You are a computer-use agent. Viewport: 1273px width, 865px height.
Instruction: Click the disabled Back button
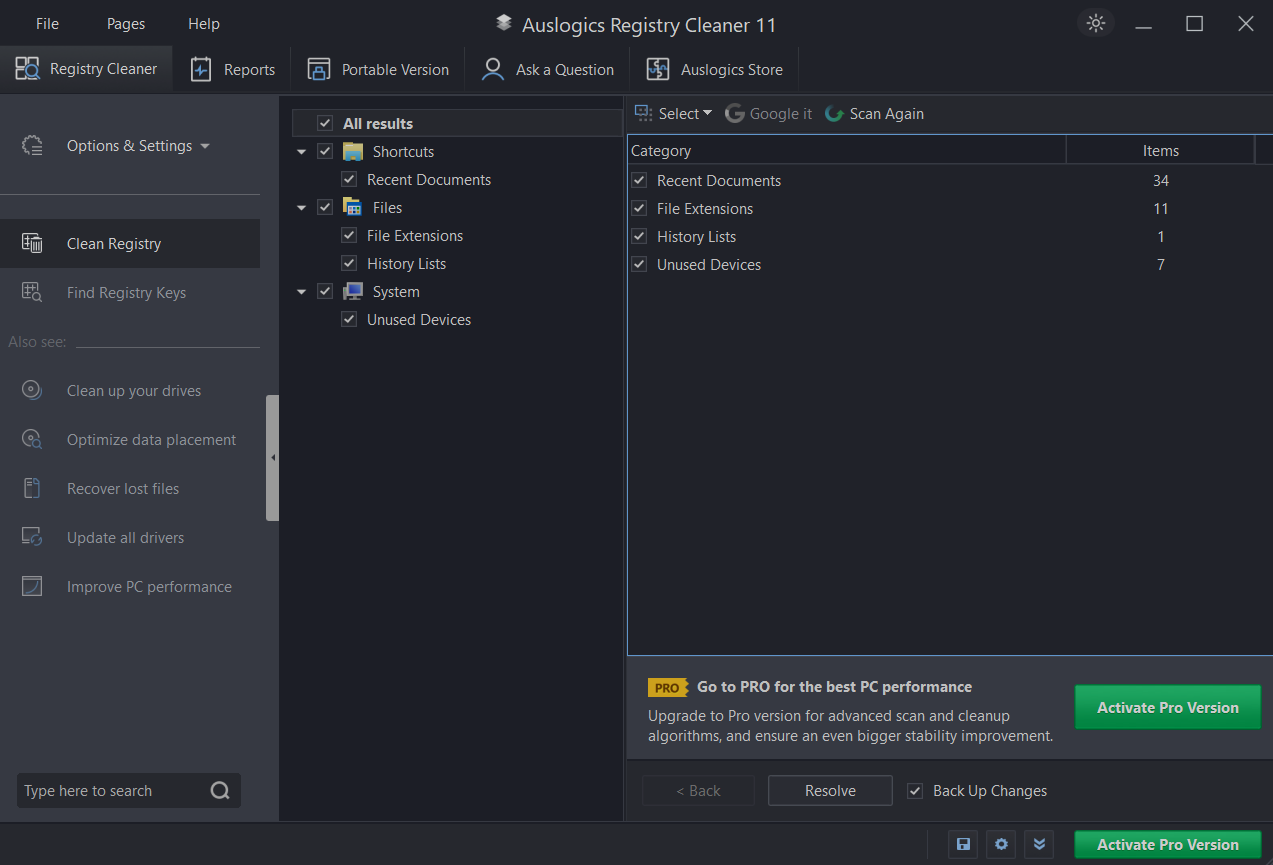(697, 791)
